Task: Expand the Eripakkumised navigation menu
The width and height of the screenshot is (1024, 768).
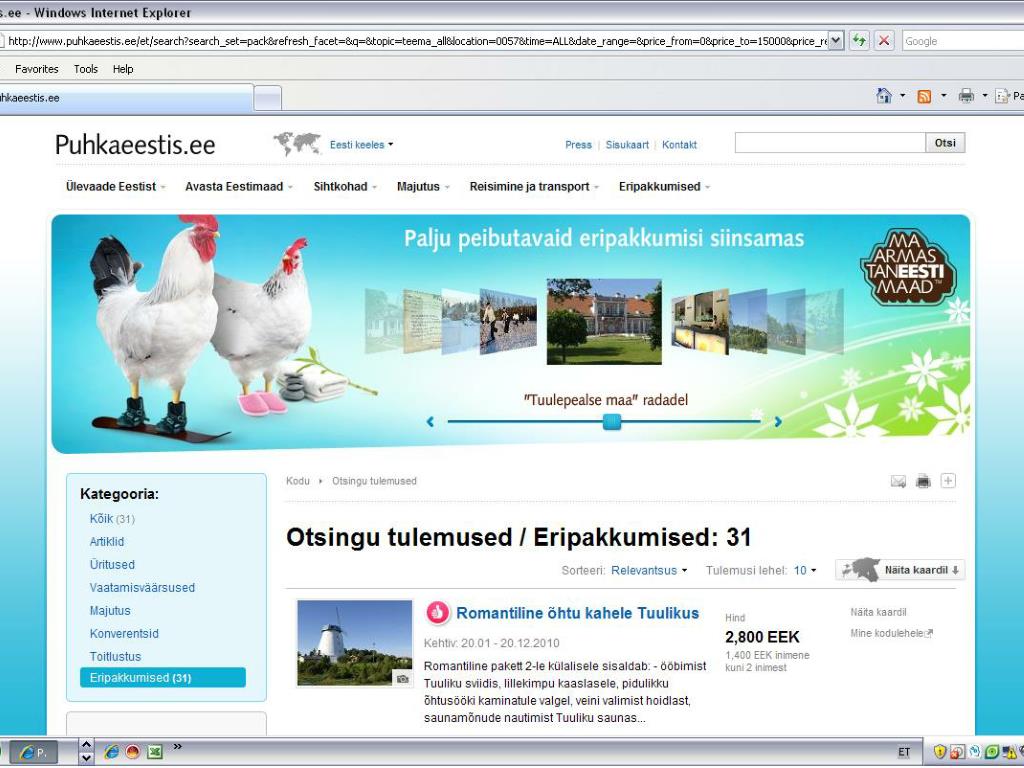Action: click(664, 186)
